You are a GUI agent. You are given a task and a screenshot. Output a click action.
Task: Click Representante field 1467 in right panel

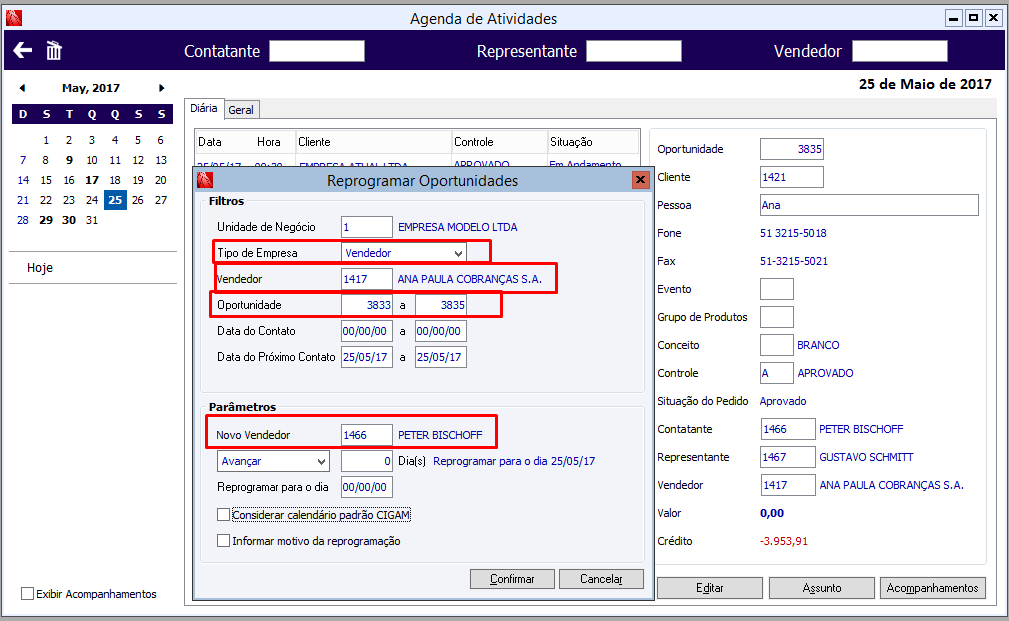788,457
